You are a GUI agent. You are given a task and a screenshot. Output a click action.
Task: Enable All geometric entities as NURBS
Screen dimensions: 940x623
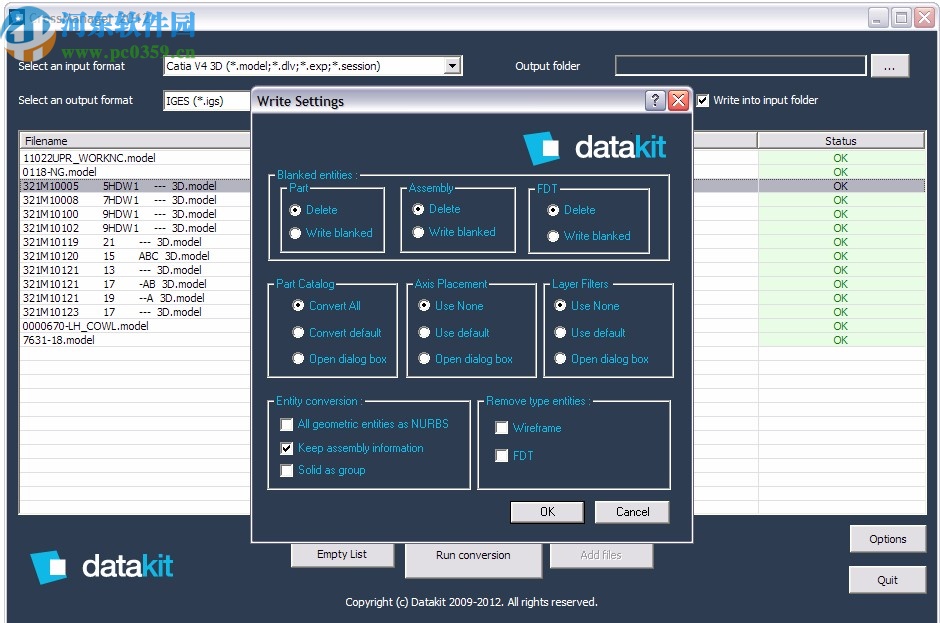tap(287, 424)
